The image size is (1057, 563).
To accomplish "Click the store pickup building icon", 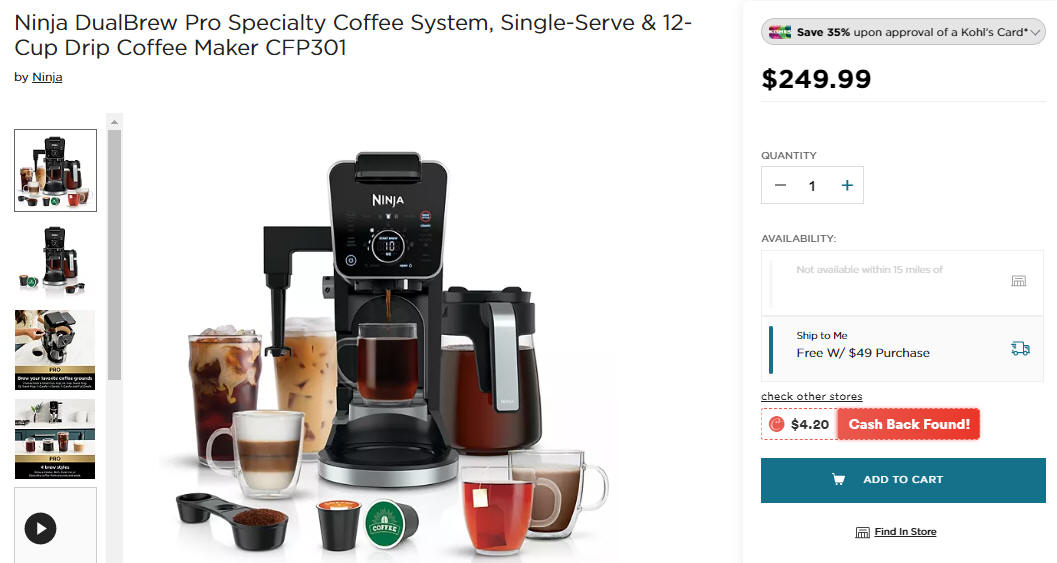I will (x=1019, y=280).
